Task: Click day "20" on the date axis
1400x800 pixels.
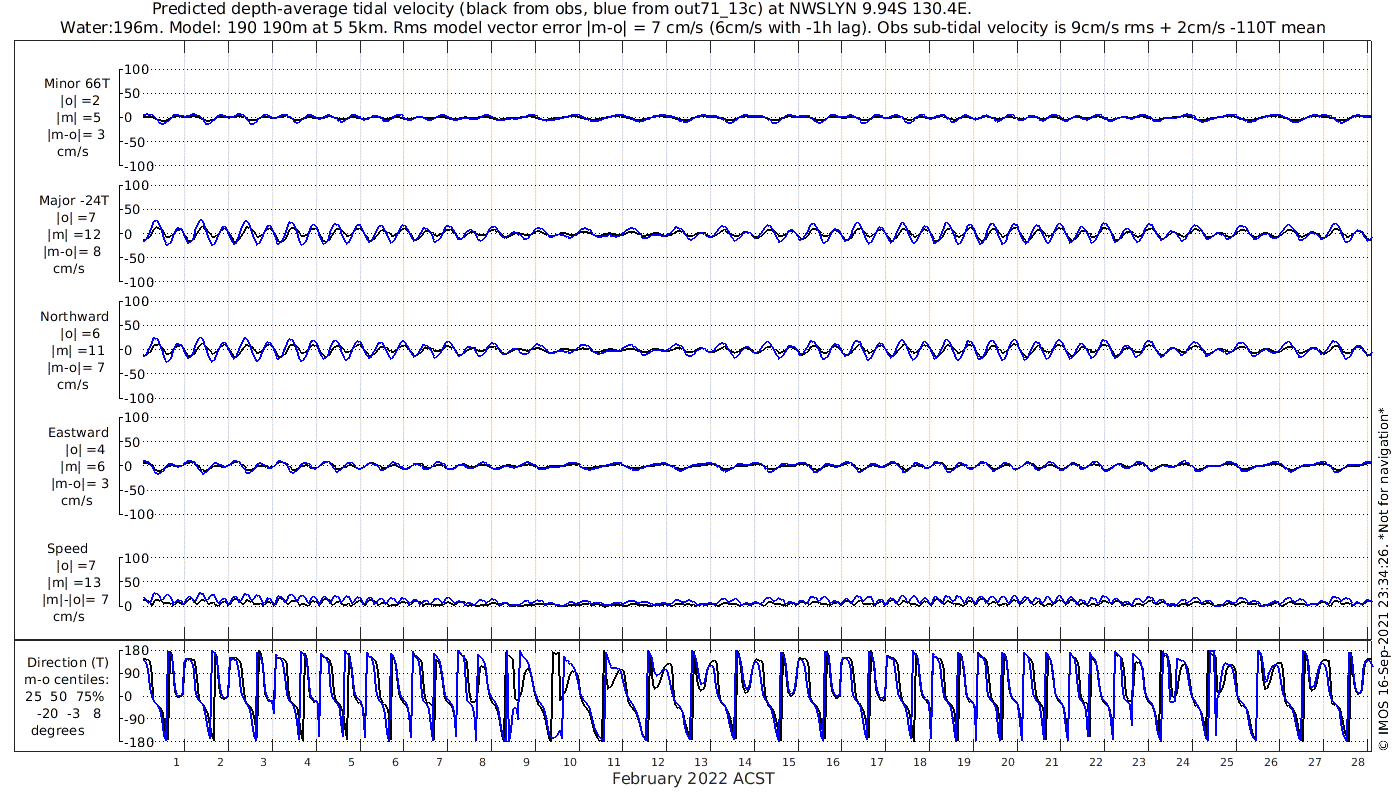Action: [x=1008, y=762]
